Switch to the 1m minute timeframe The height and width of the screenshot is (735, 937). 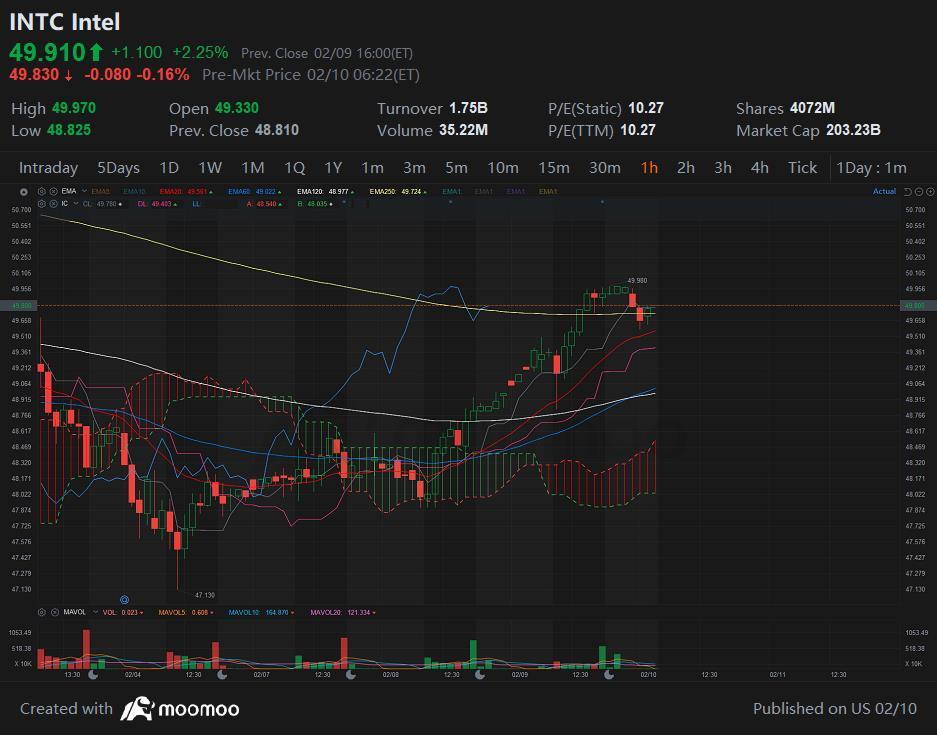(x=372, y=168)
